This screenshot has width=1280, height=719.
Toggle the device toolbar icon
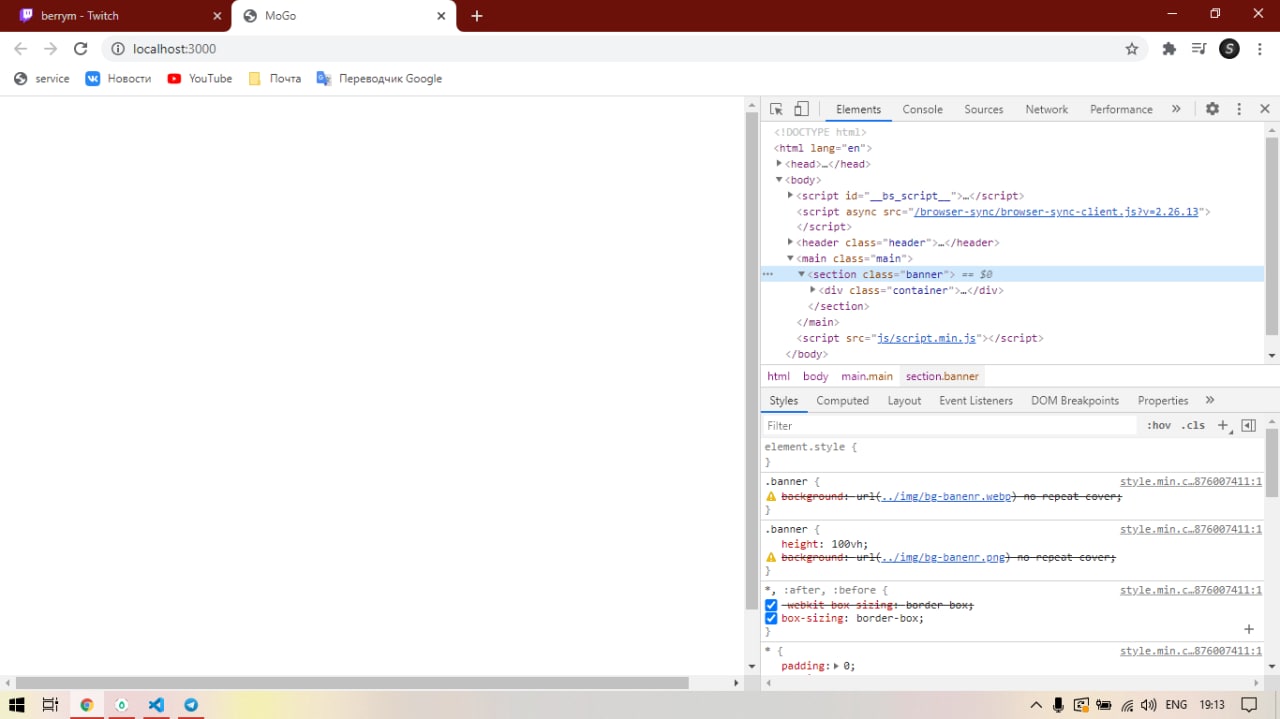click(801, 109)
